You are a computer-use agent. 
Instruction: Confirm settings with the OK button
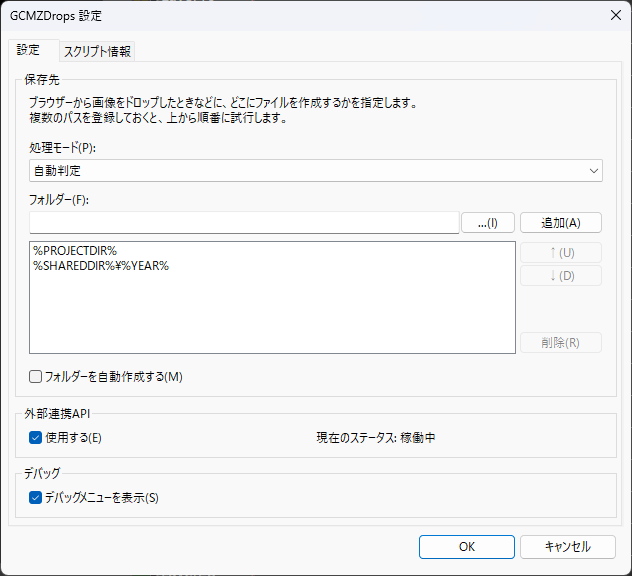click(x=467, y=547)
